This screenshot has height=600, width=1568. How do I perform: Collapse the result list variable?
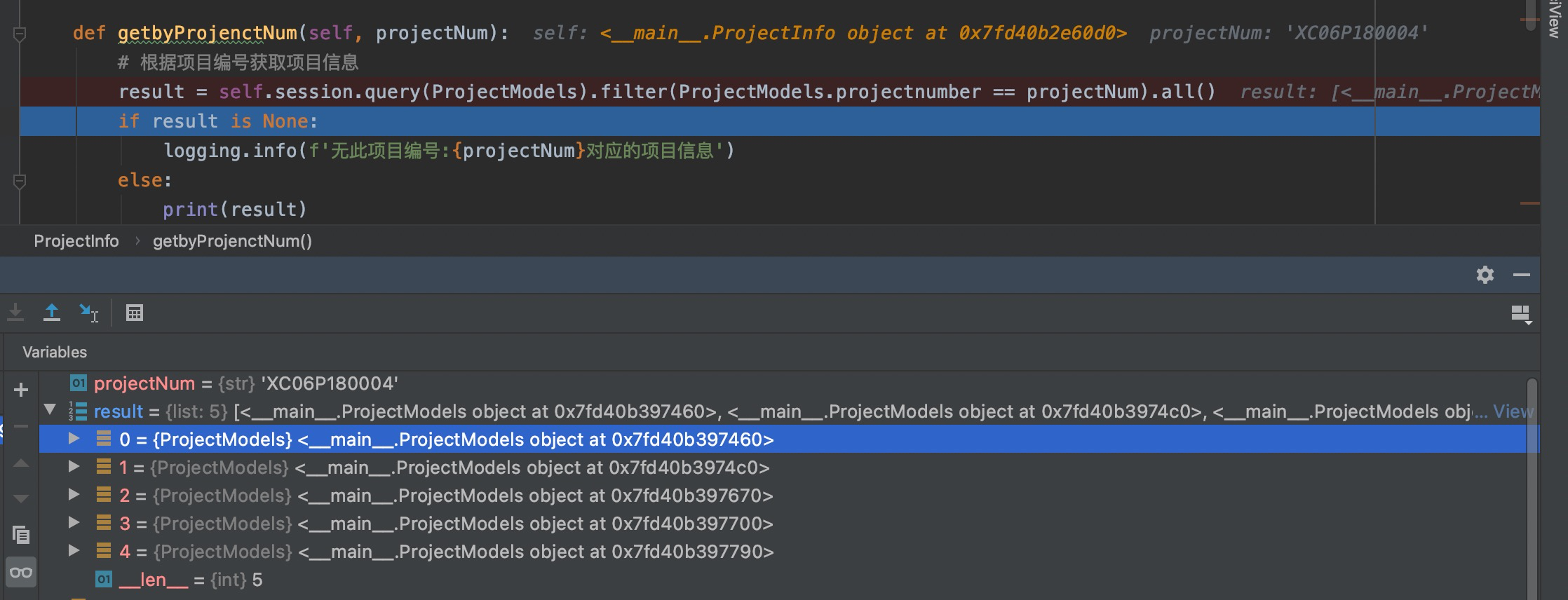(x=50, y=409)
